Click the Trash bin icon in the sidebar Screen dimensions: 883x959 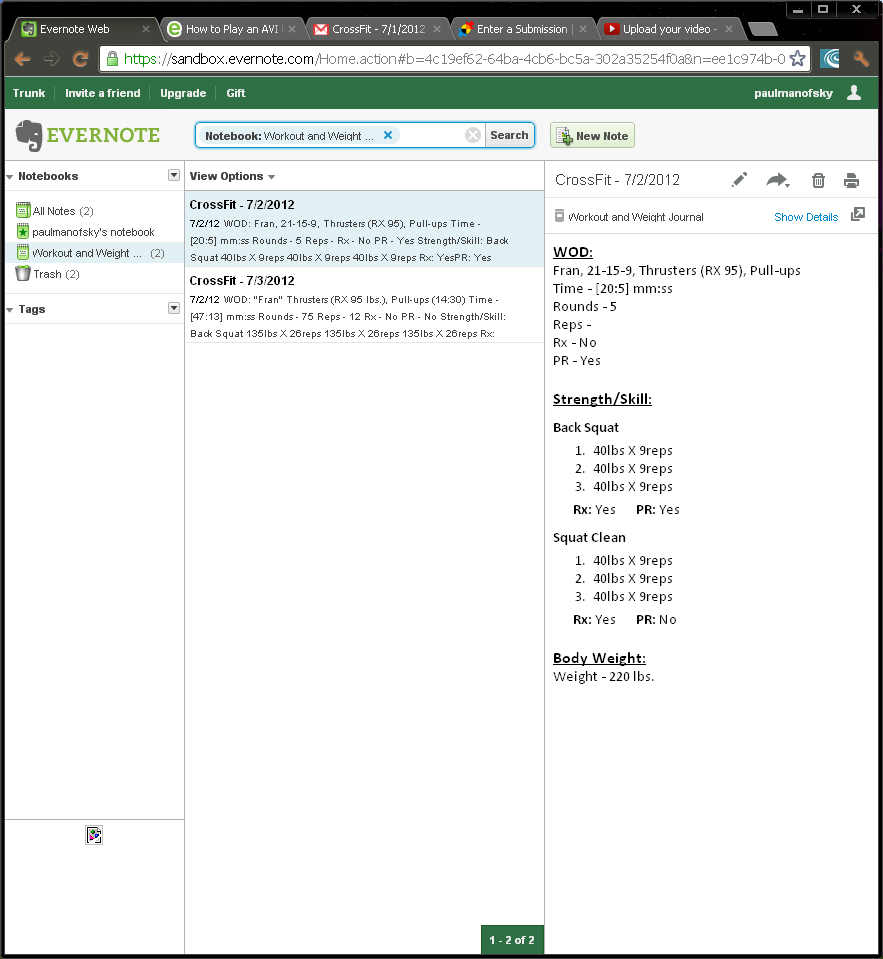(x=23, y=273)
